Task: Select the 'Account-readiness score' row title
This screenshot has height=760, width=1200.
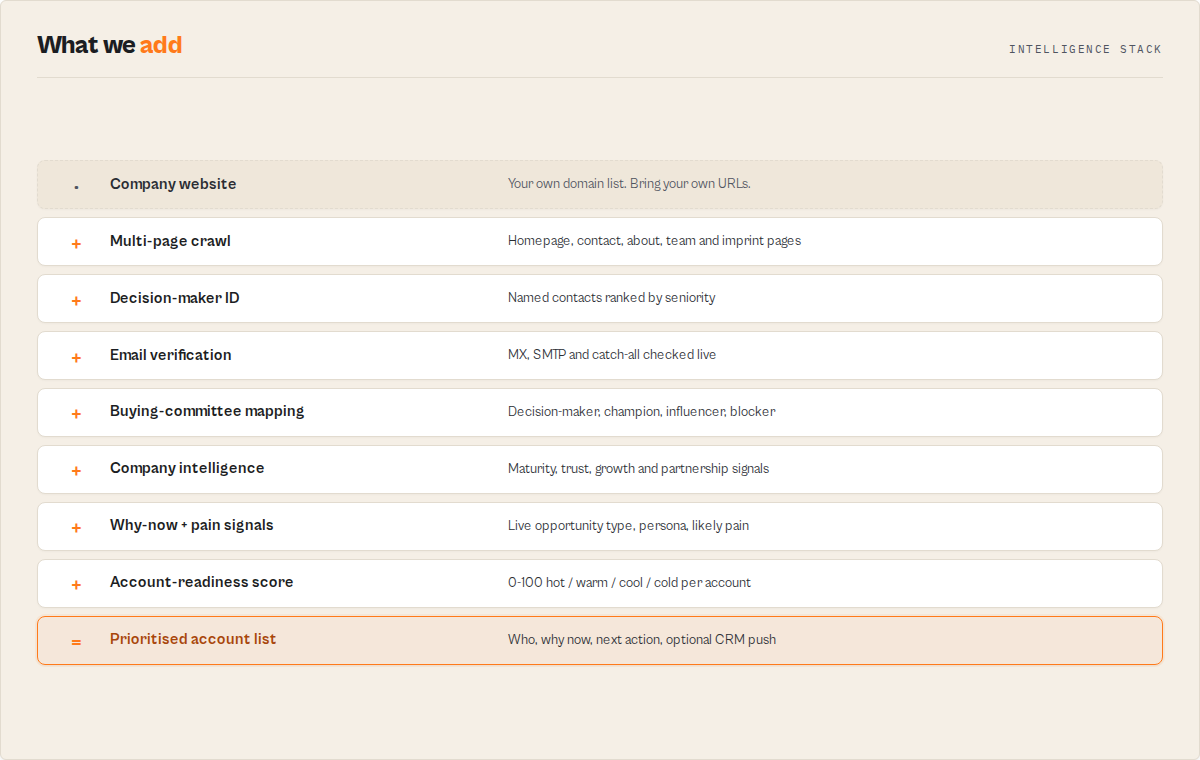Action: tap(202, 582)
